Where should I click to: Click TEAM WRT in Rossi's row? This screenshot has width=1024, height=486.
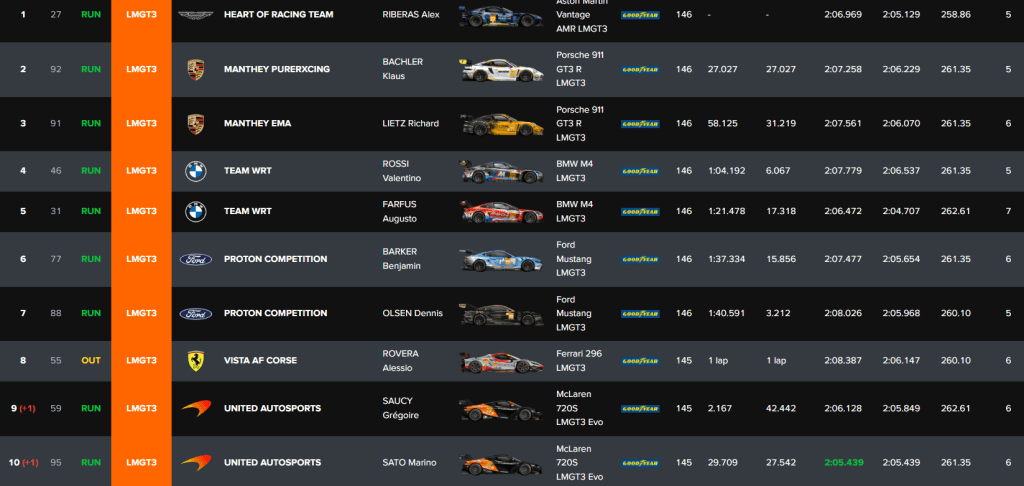(x=248, y=170)
